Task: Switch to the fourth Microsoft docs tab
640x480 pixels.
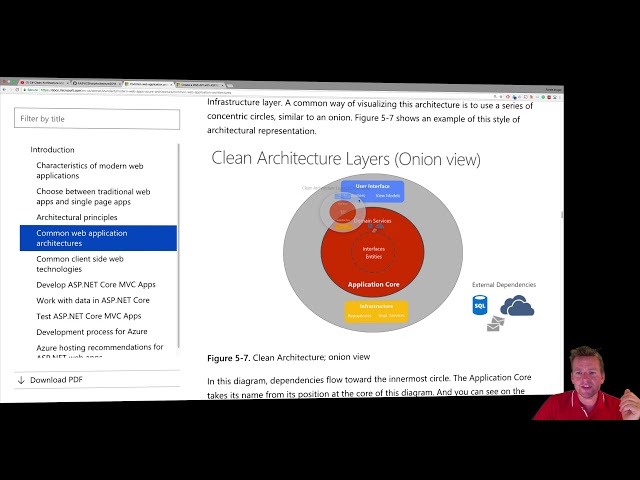Action: tap(200, 85)
